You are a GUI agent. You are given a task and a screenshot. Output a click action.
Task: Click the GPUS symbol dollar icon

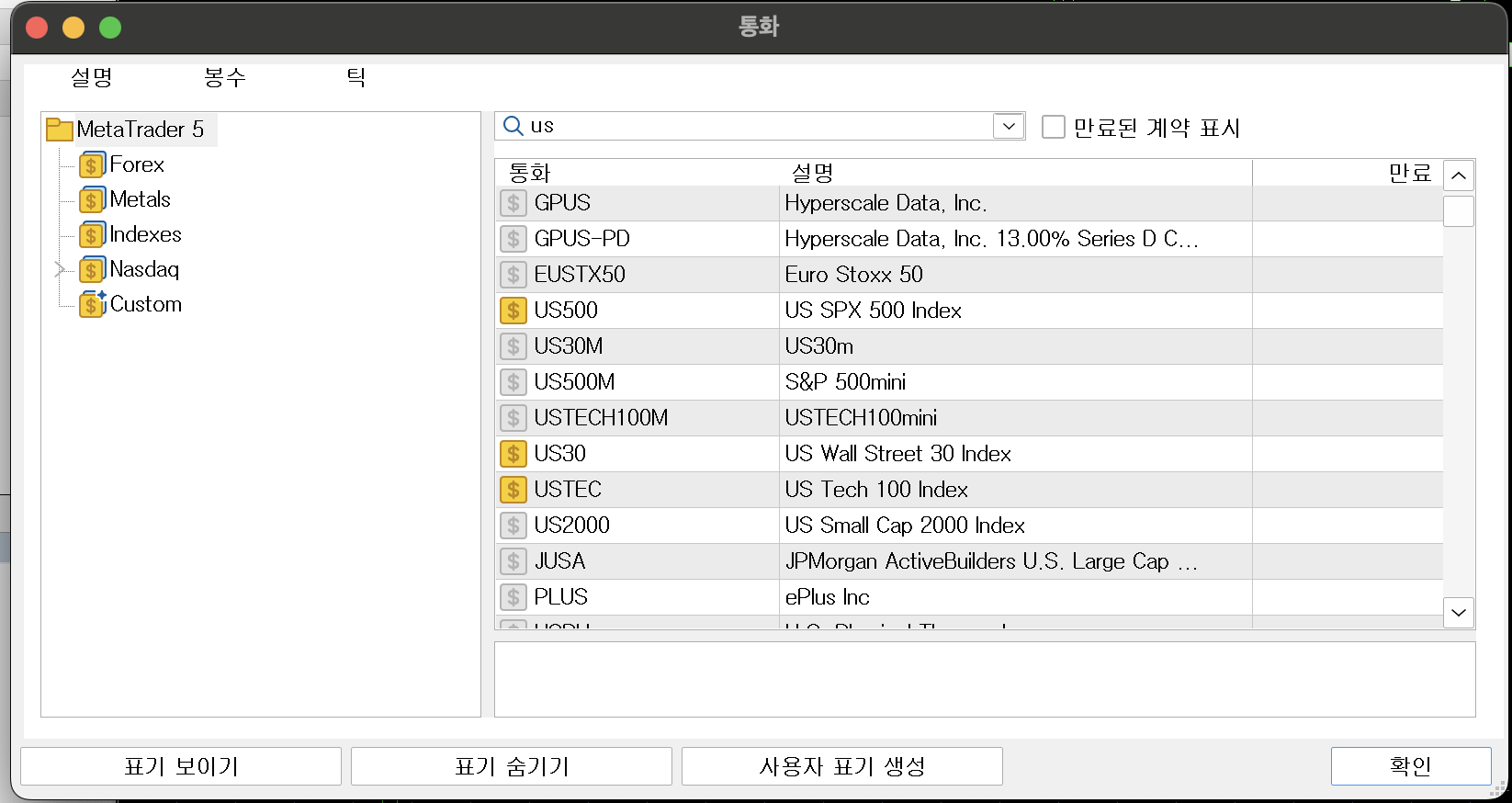click(x=513, y=203)
